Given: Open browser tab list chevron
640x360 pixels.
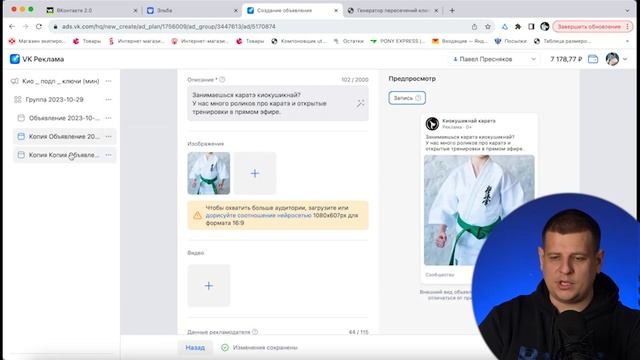Looking at the screenshot, I should click(x=627, y=11).
